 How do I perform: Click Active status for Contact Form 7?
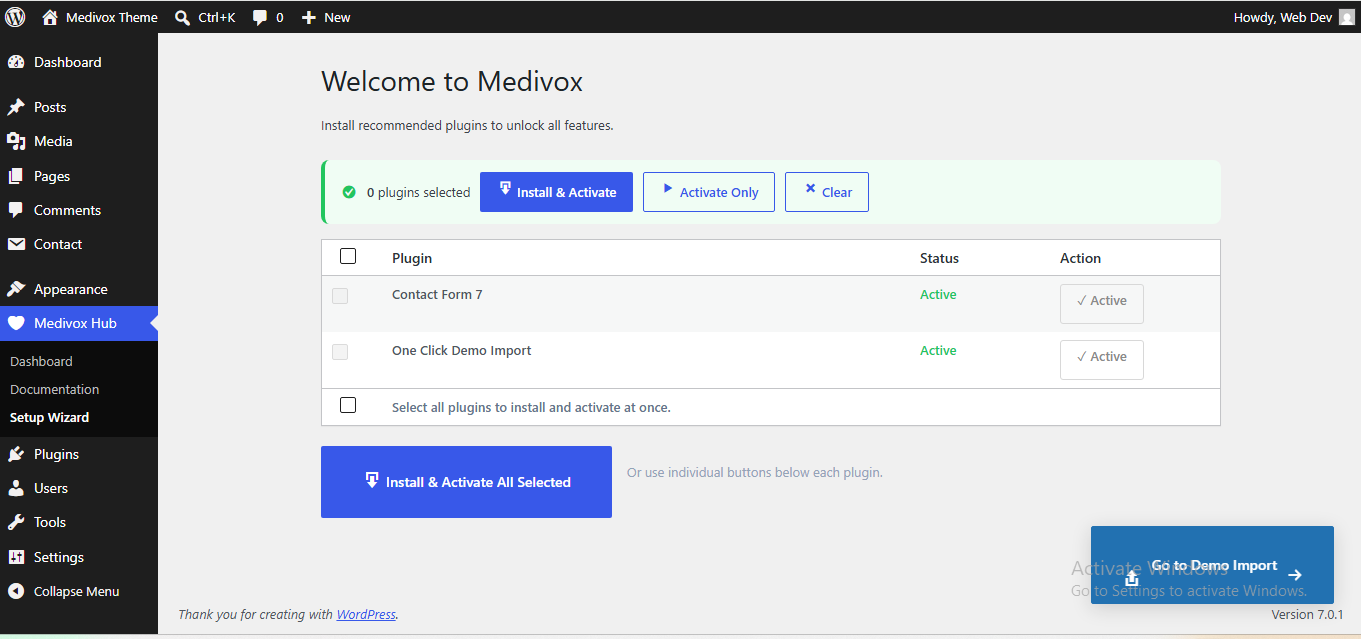[938, 294]
